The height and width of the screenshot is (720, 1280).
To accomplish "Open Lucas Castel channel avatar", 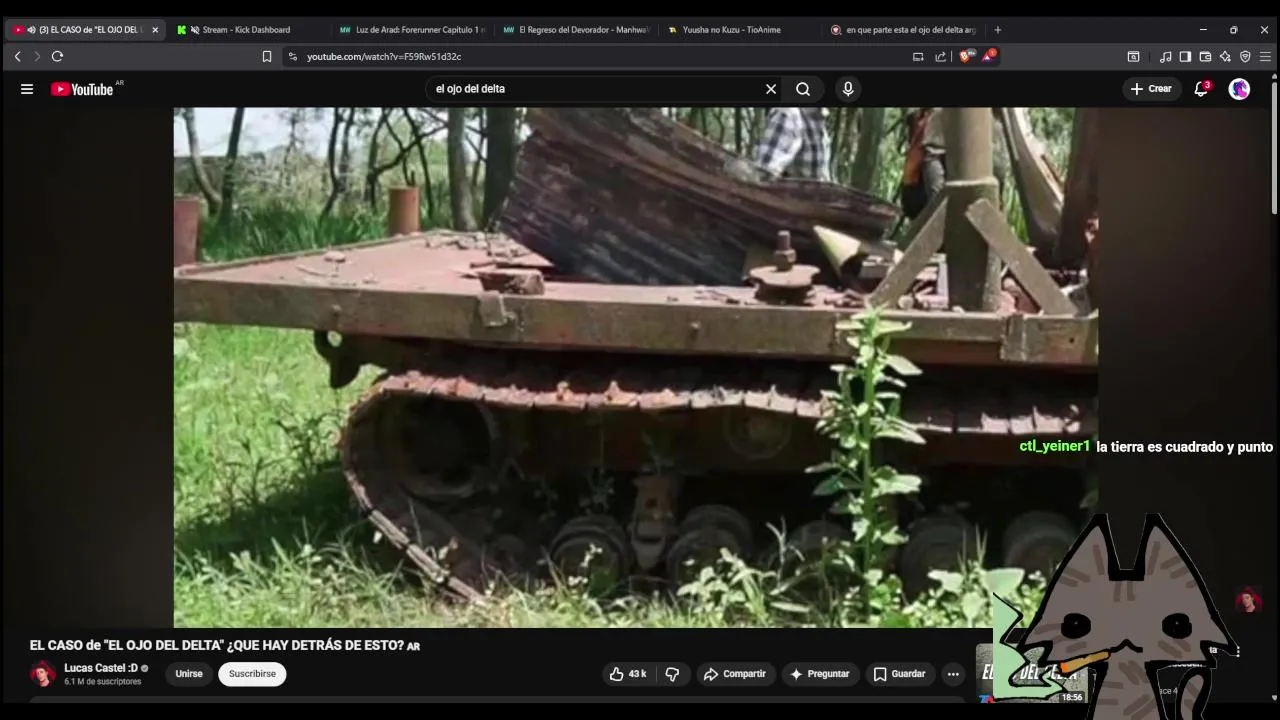I will pos(43,674).
